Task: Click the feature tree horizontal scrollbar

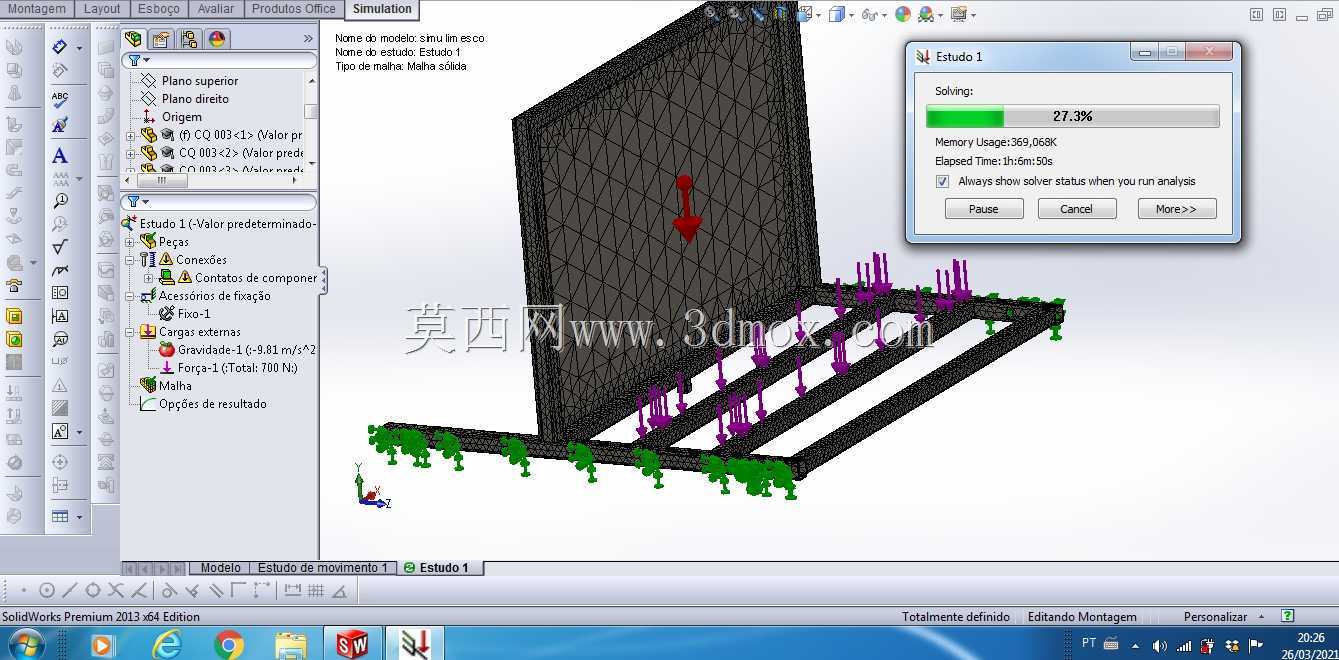Action: (x=160, y=180)
